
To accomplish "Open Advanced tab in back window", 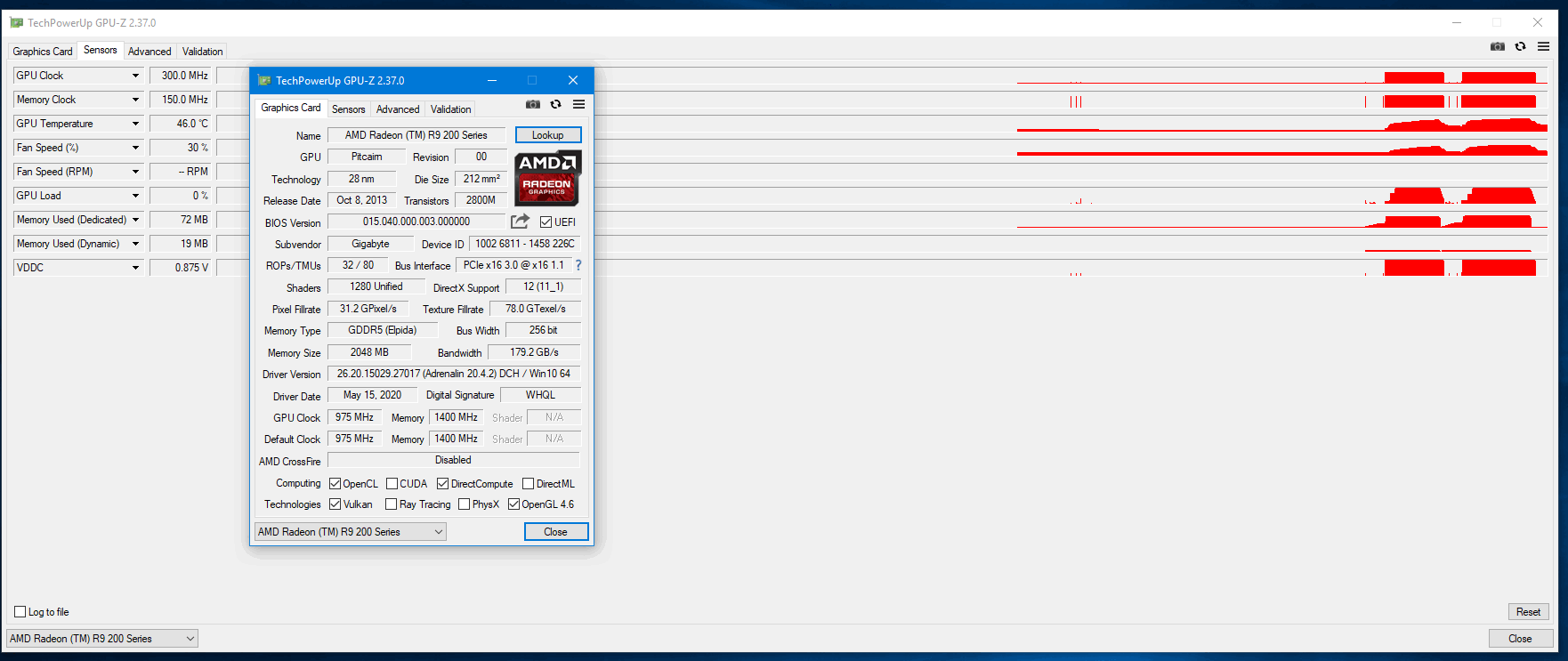I will 150,52.
